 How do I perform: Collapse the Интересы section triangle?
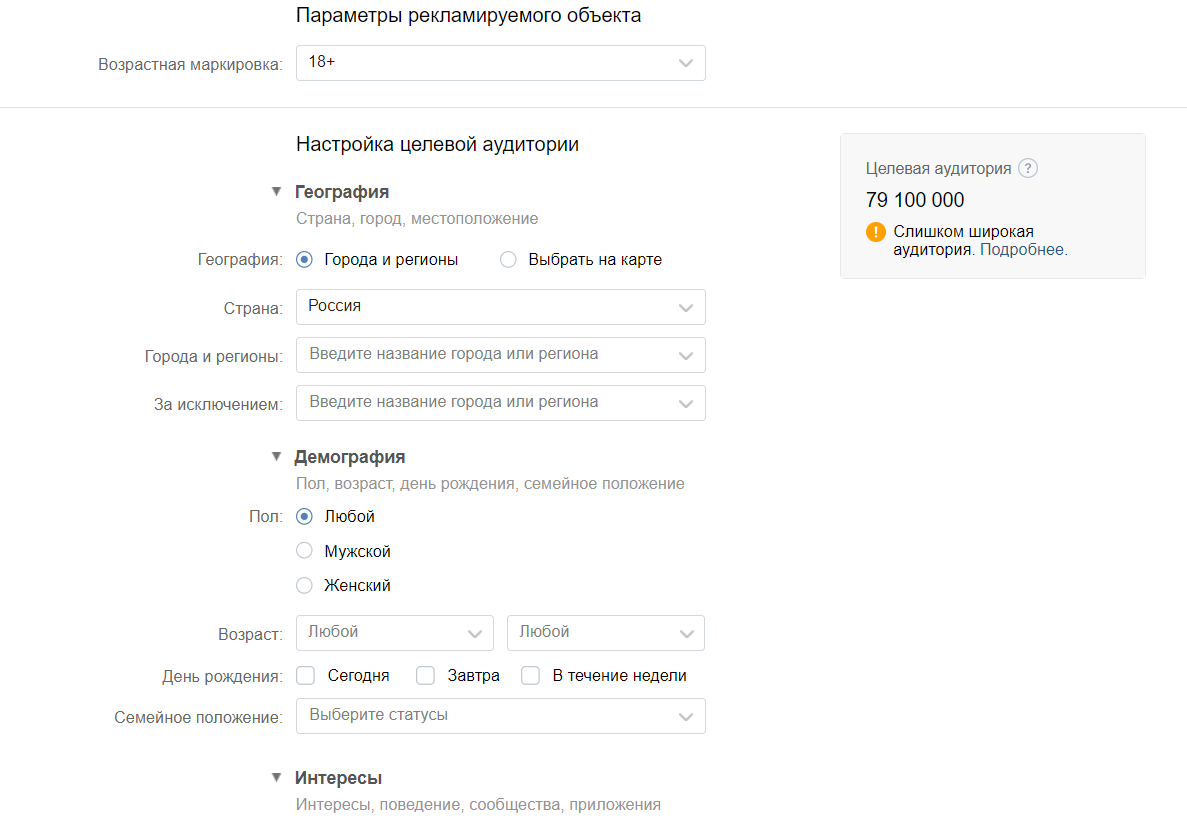(276, 777)
